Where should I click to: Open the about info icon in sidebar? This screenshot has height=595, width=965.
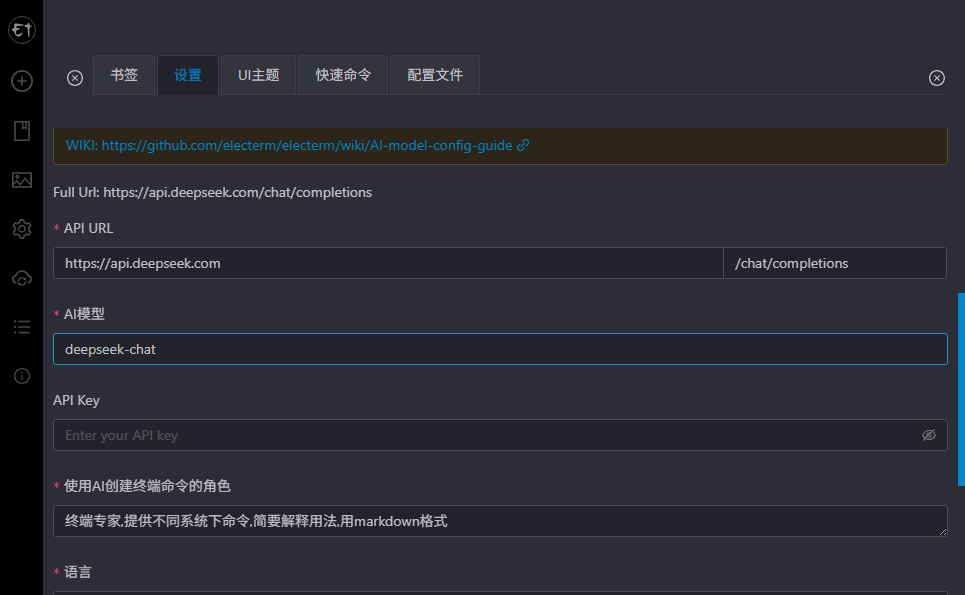click(x=21, y=376)
